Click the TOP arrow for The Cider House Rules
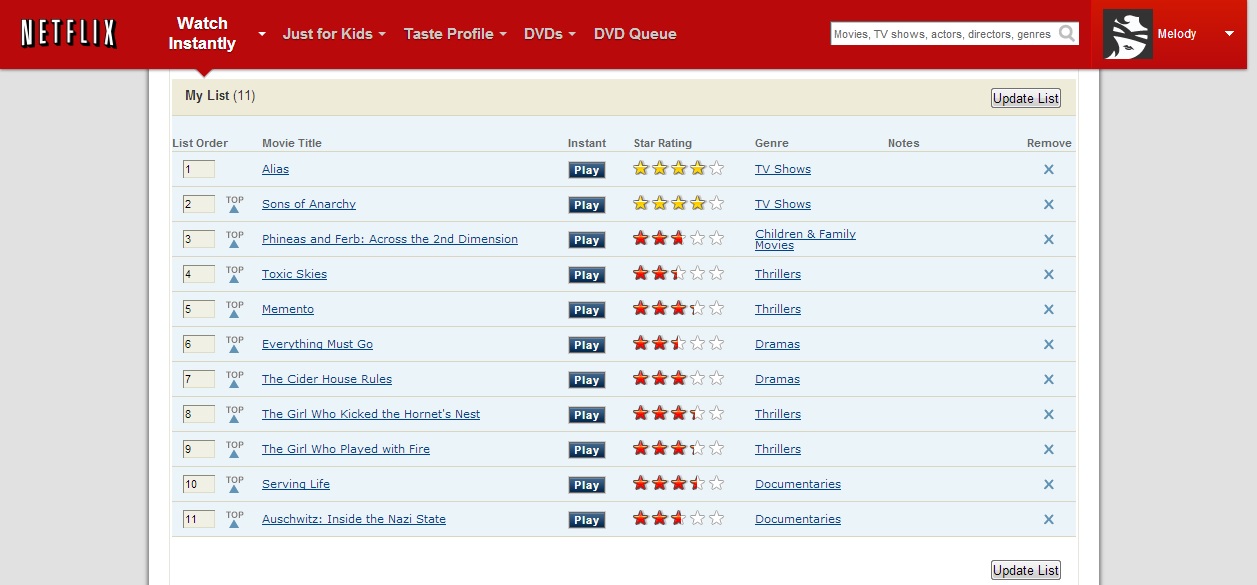 pyautogui.click(x=235, y=379)
